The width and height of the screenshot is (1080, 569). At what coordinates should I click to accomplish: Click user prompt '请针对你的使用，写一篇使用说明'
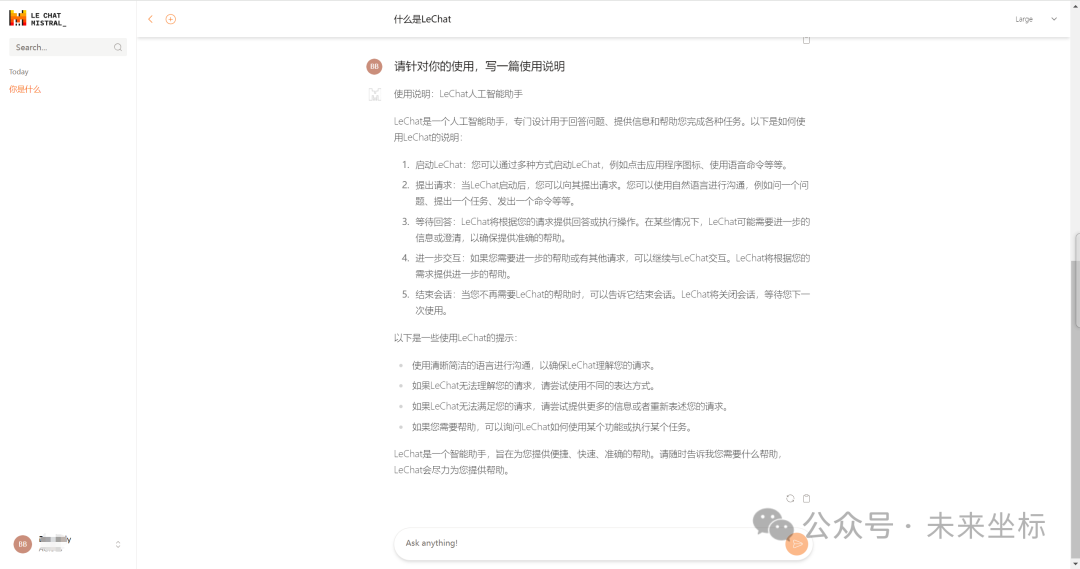479,66
